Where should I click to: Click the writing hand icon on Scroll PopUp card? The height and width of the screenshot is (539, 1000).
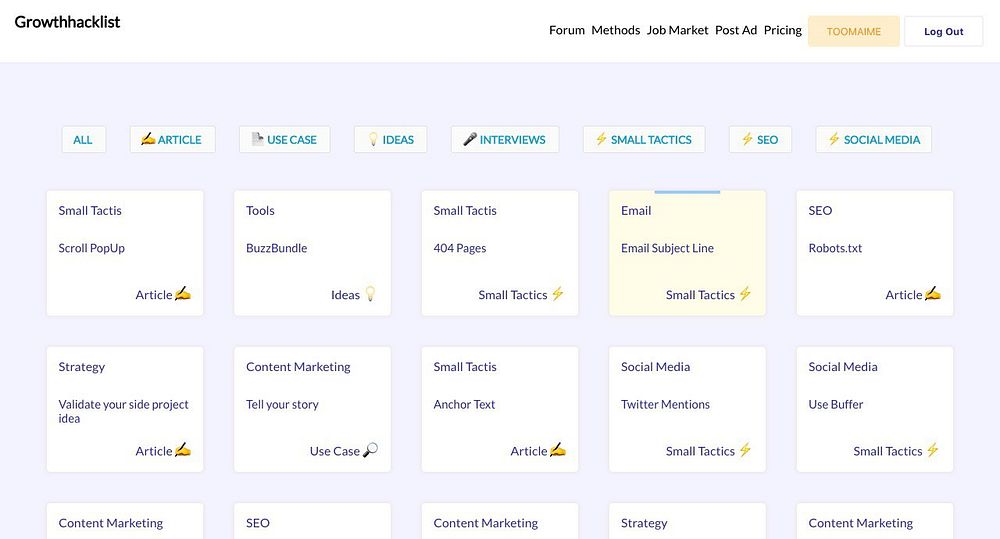click(183, 293)
